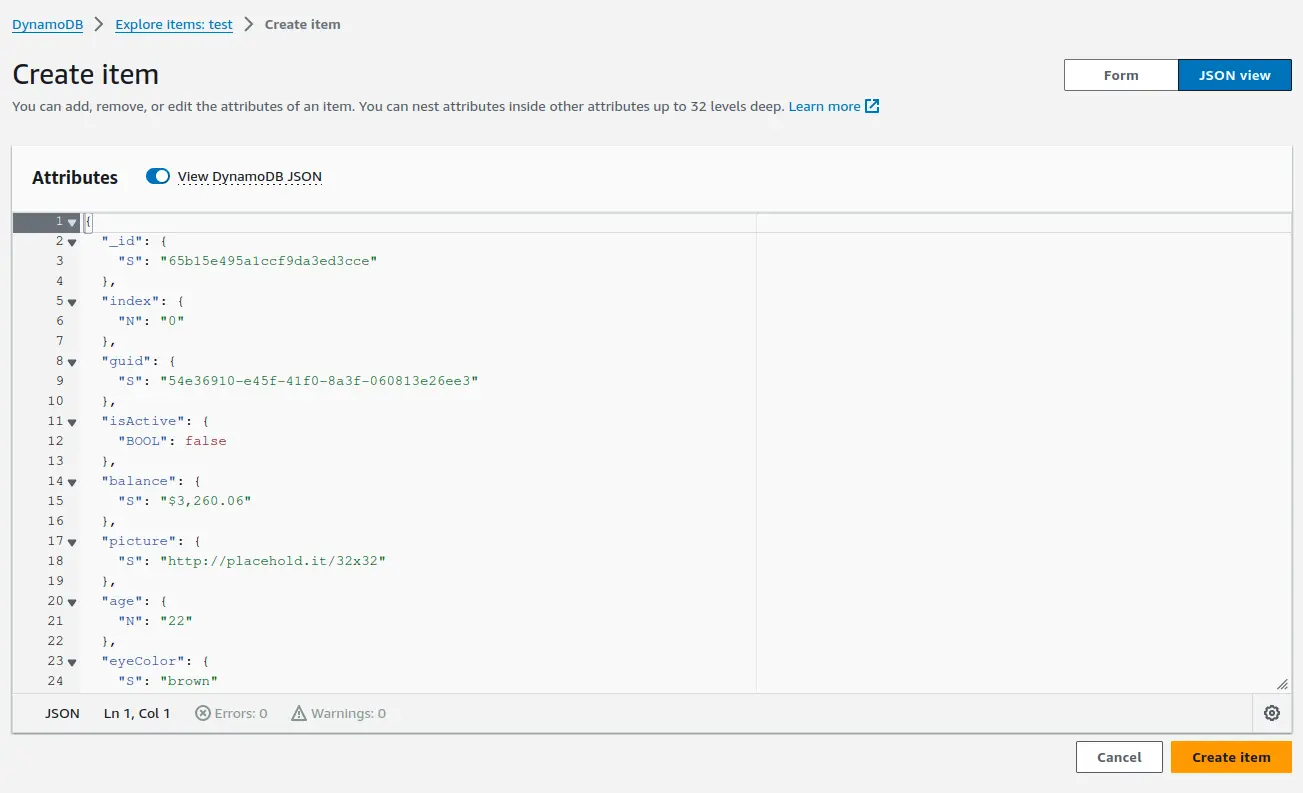Click the Cancel button
Screen dimensions: 1303x793
tap(1118, 757)
